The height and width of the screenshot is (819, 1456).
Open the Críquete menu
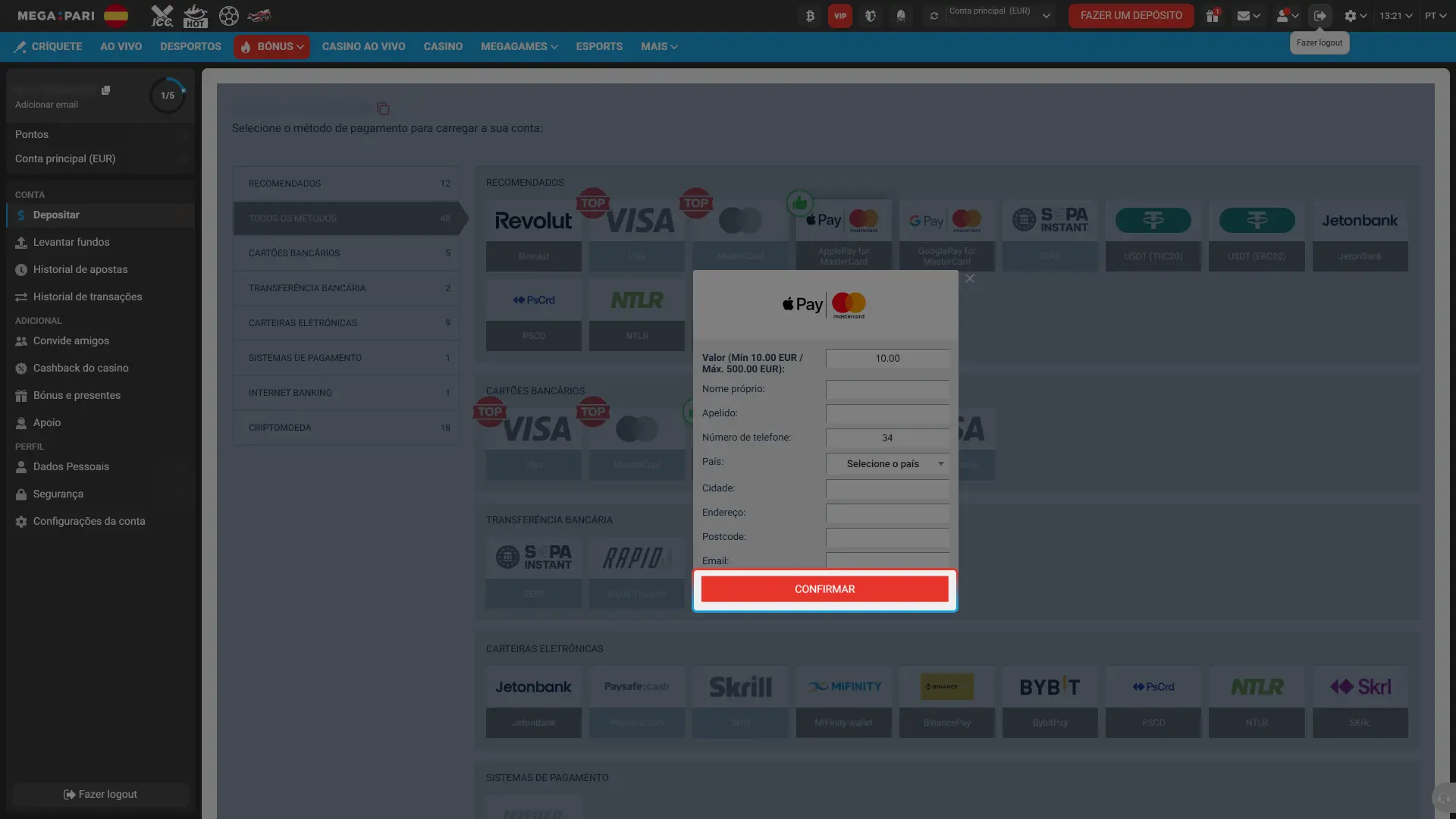pos(49,47)
